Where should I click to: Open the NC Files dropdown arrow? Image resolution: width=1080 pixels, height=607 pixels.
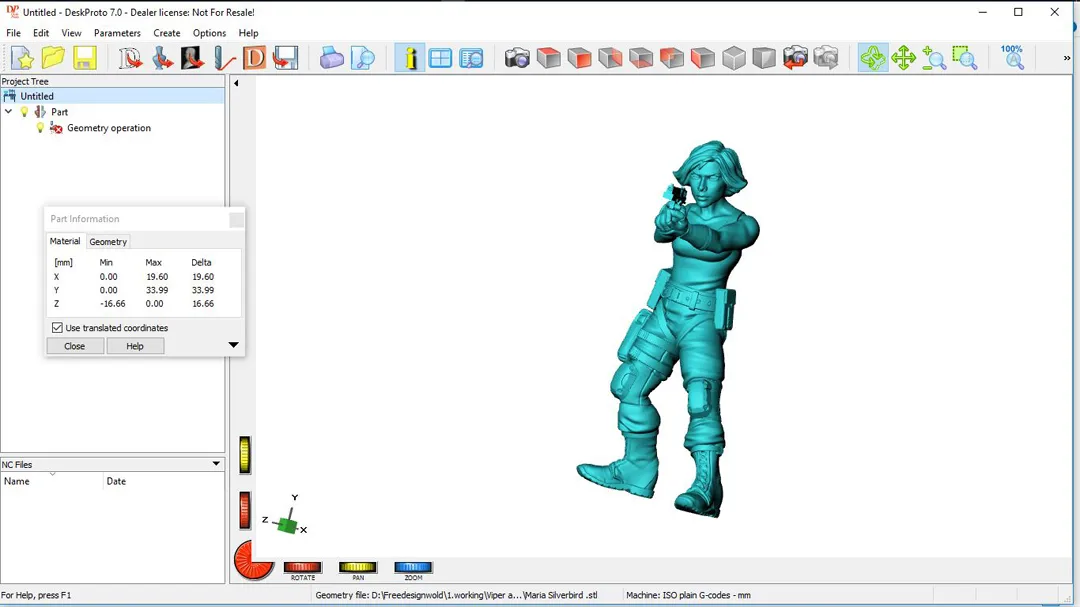(216, 464)
